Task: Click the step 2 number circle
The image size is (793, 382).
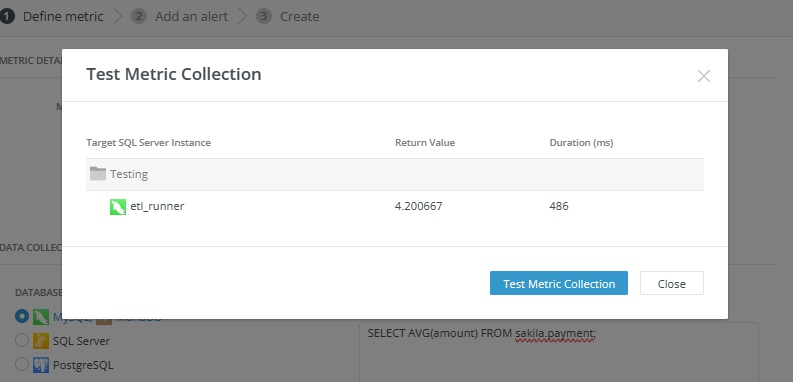Action: [x=139, y=16]
